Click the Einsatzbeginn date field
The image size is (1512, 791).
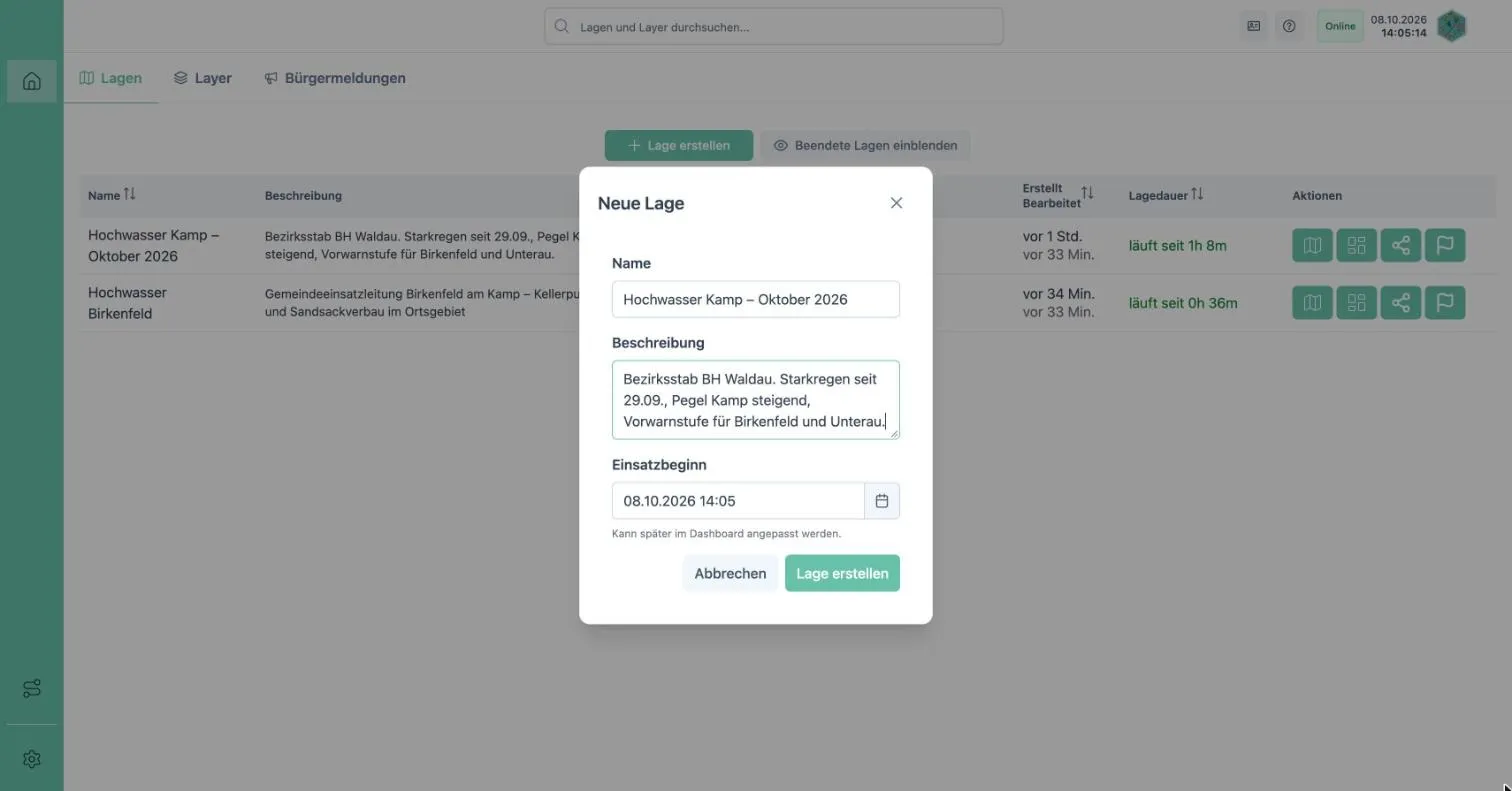[738, 501]
